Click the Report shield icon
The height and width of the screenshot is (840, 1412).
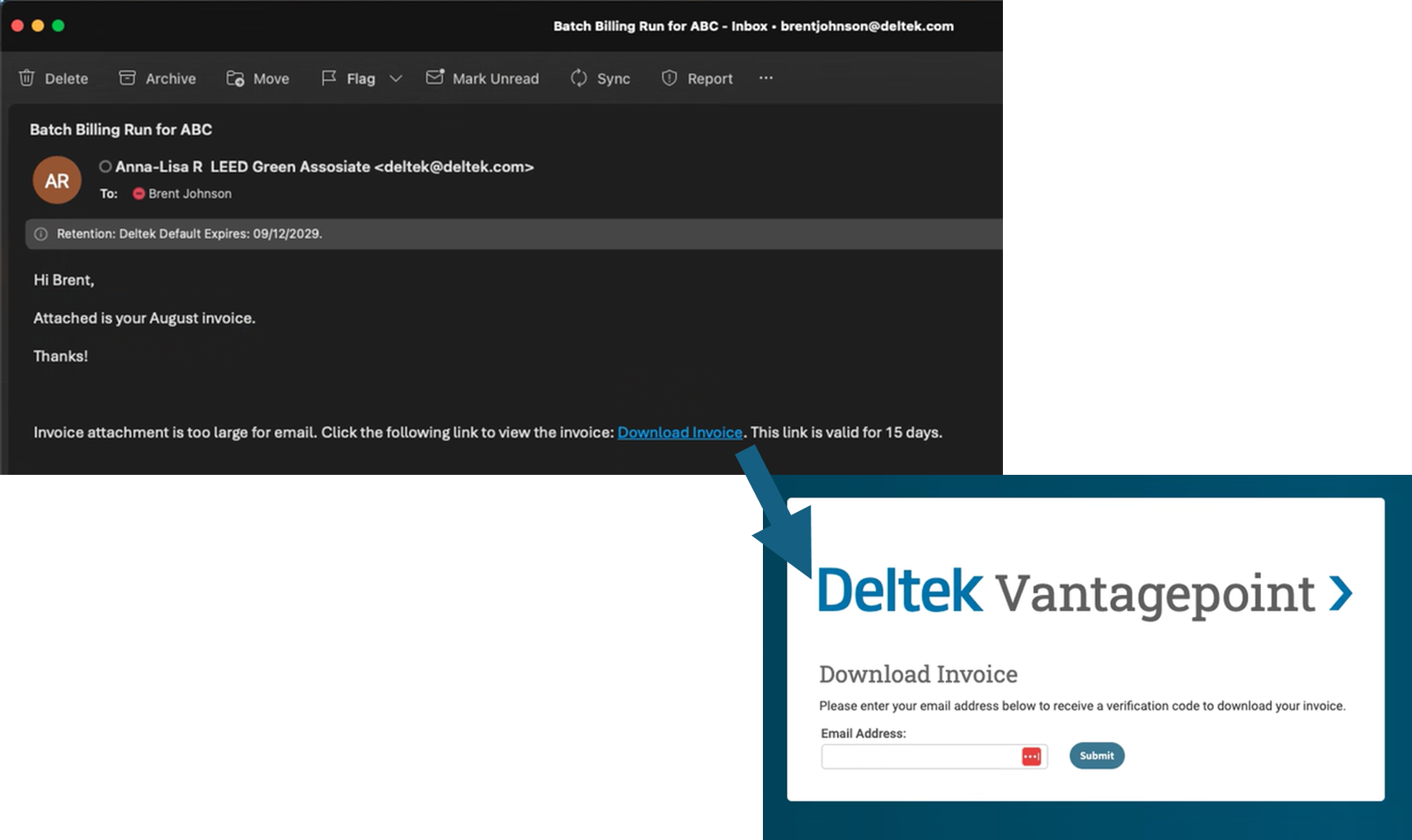[669, 77]
